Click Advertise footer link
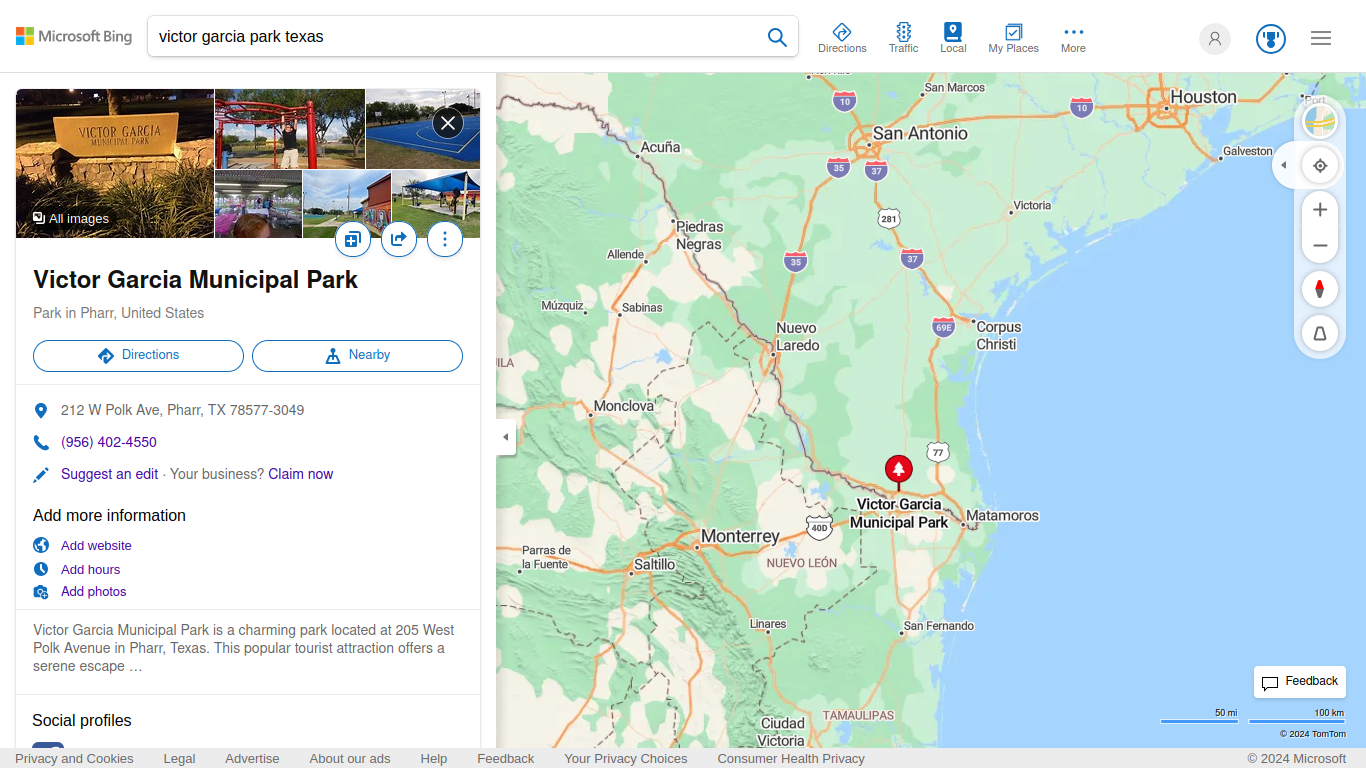Image resolution: width=1366 pixels, height=768 pixels. 252,759
